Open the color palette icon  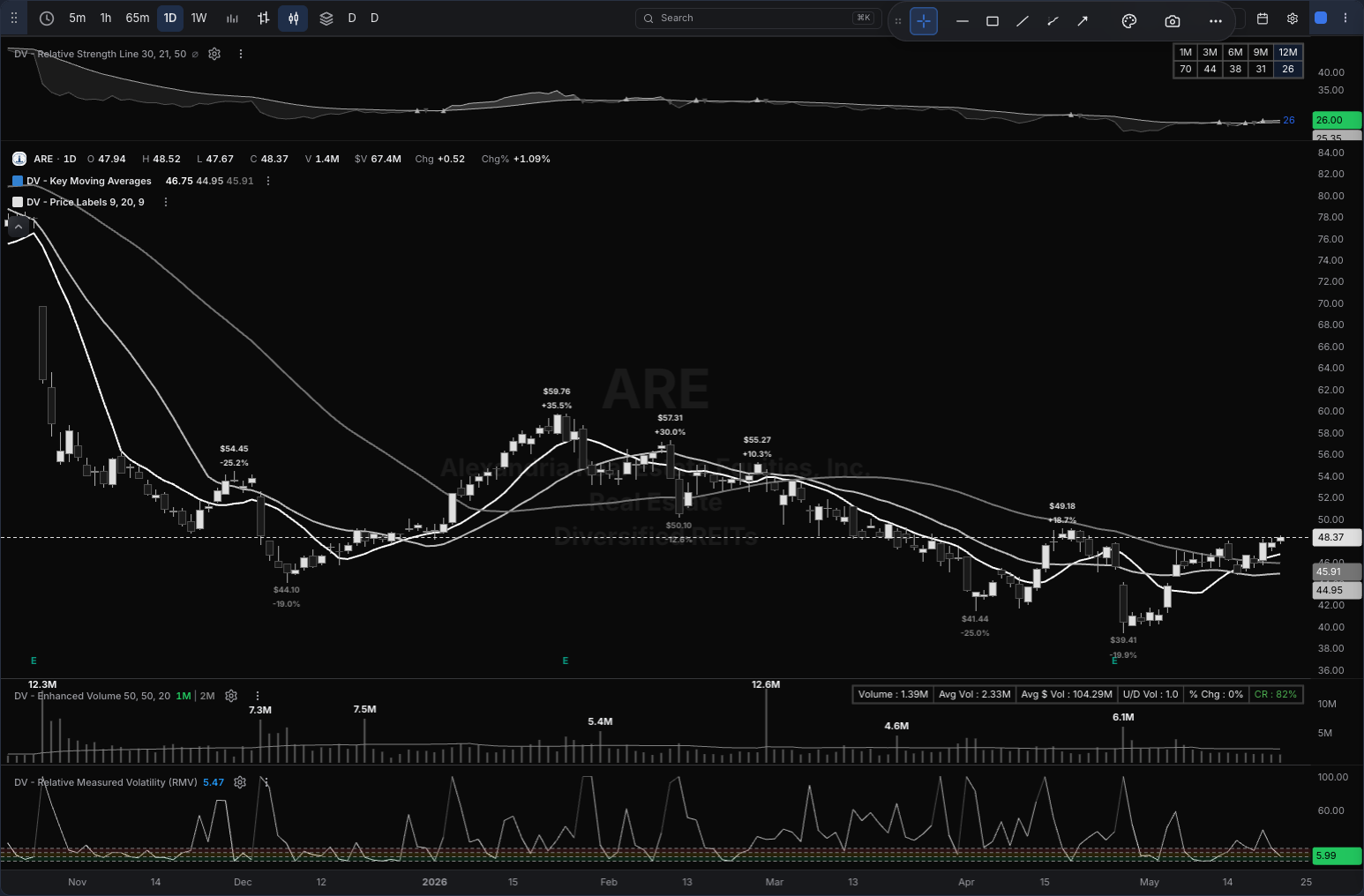1128,21
